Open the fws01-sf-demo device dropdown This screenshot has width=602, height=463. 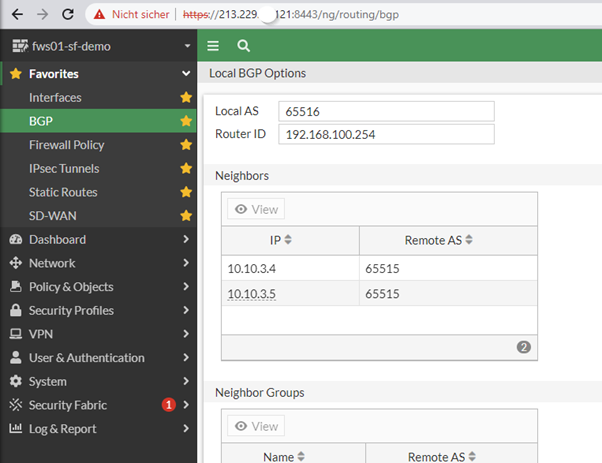(187, 46)
